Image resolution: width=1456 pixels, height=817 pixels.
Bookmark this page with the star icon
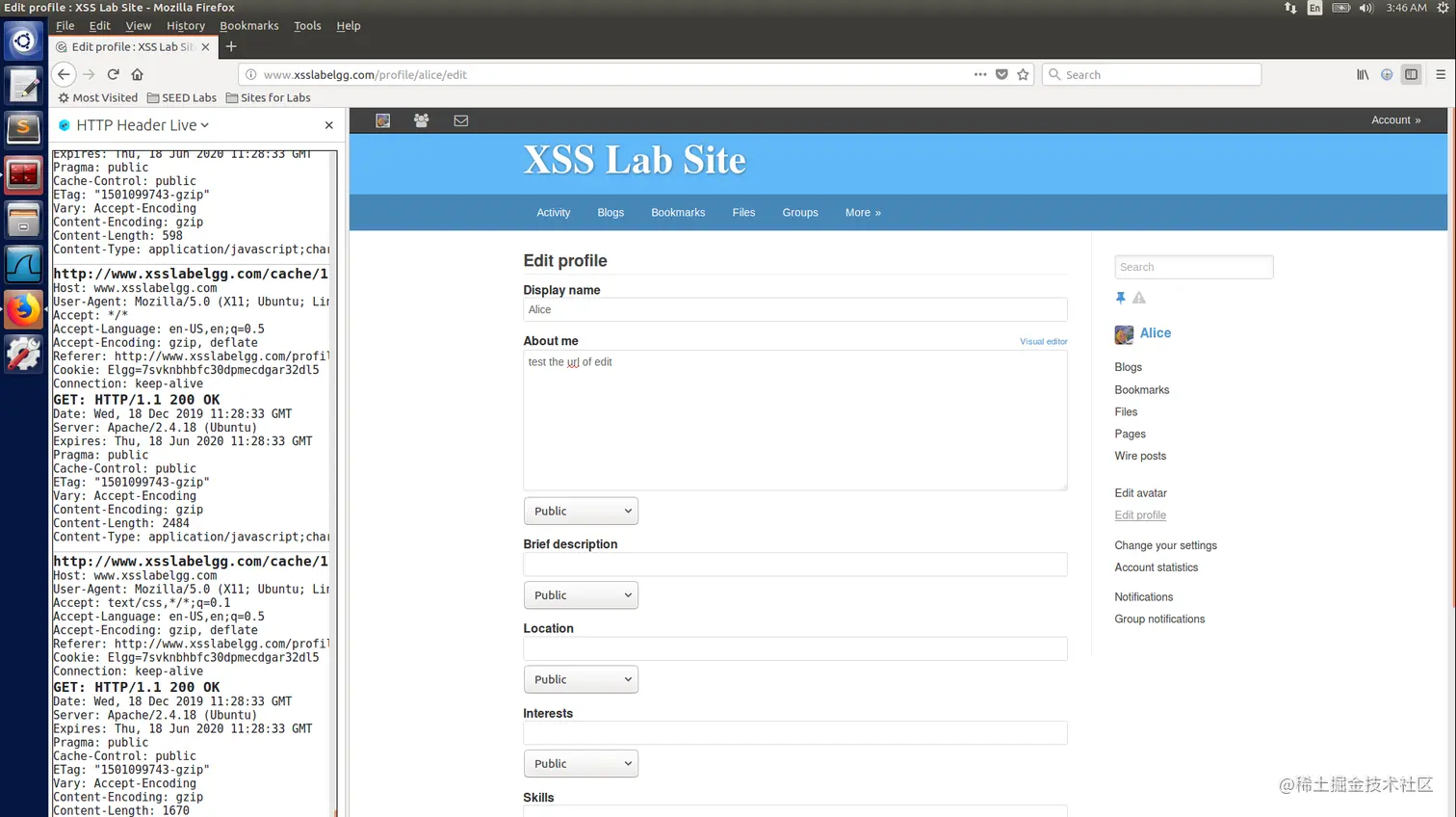tap(1023, 74)
